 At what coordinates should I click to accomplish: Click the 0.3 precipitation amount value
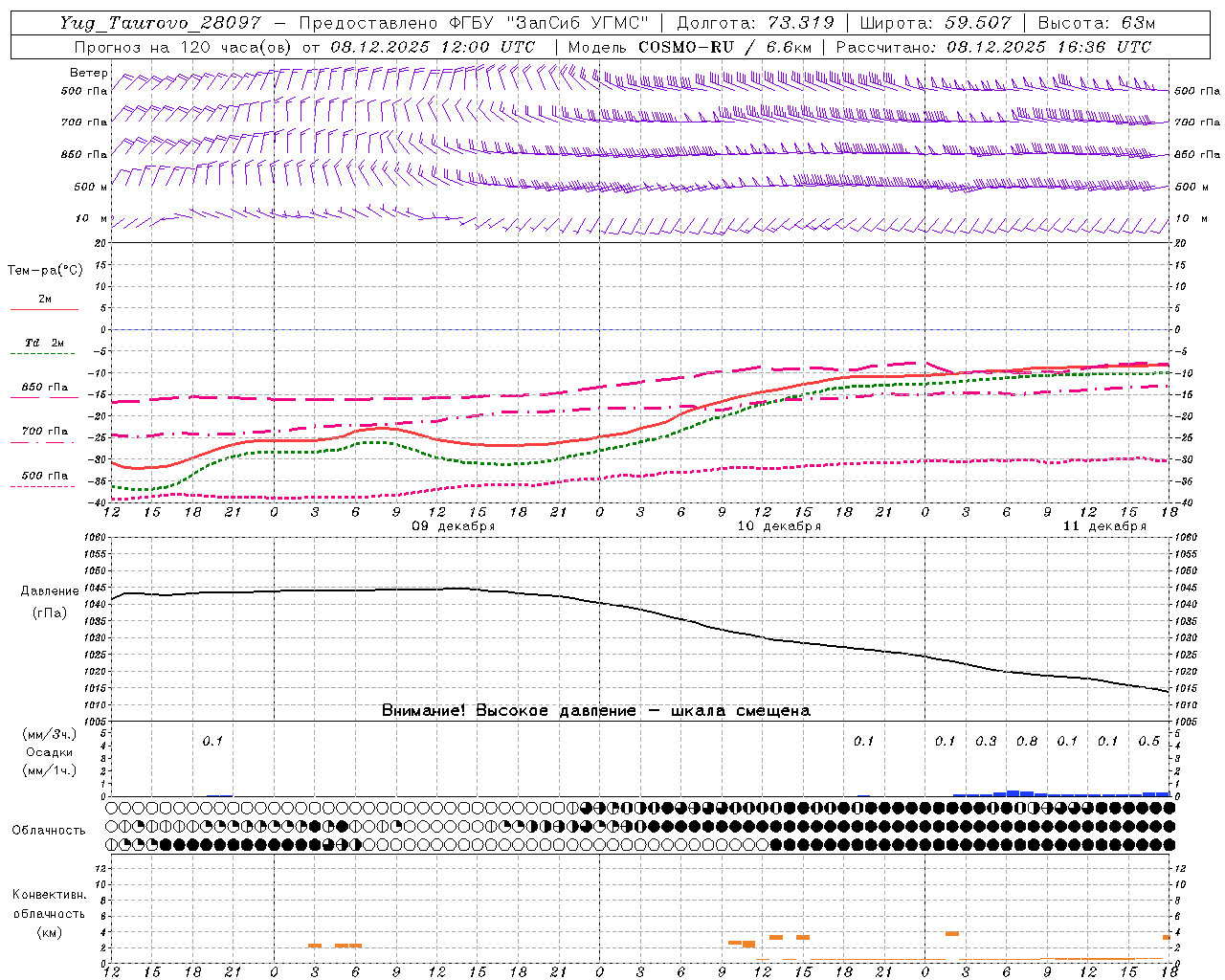(986, 741)
